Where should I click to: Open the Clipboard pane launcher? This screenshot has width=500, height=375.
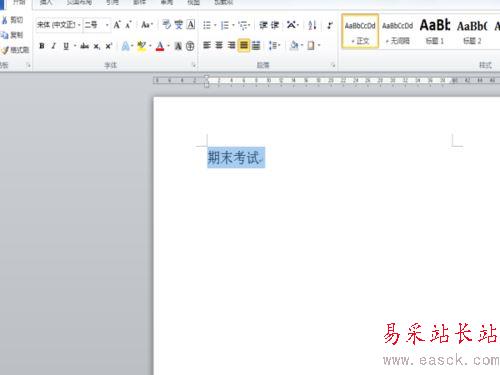[28, 65]
